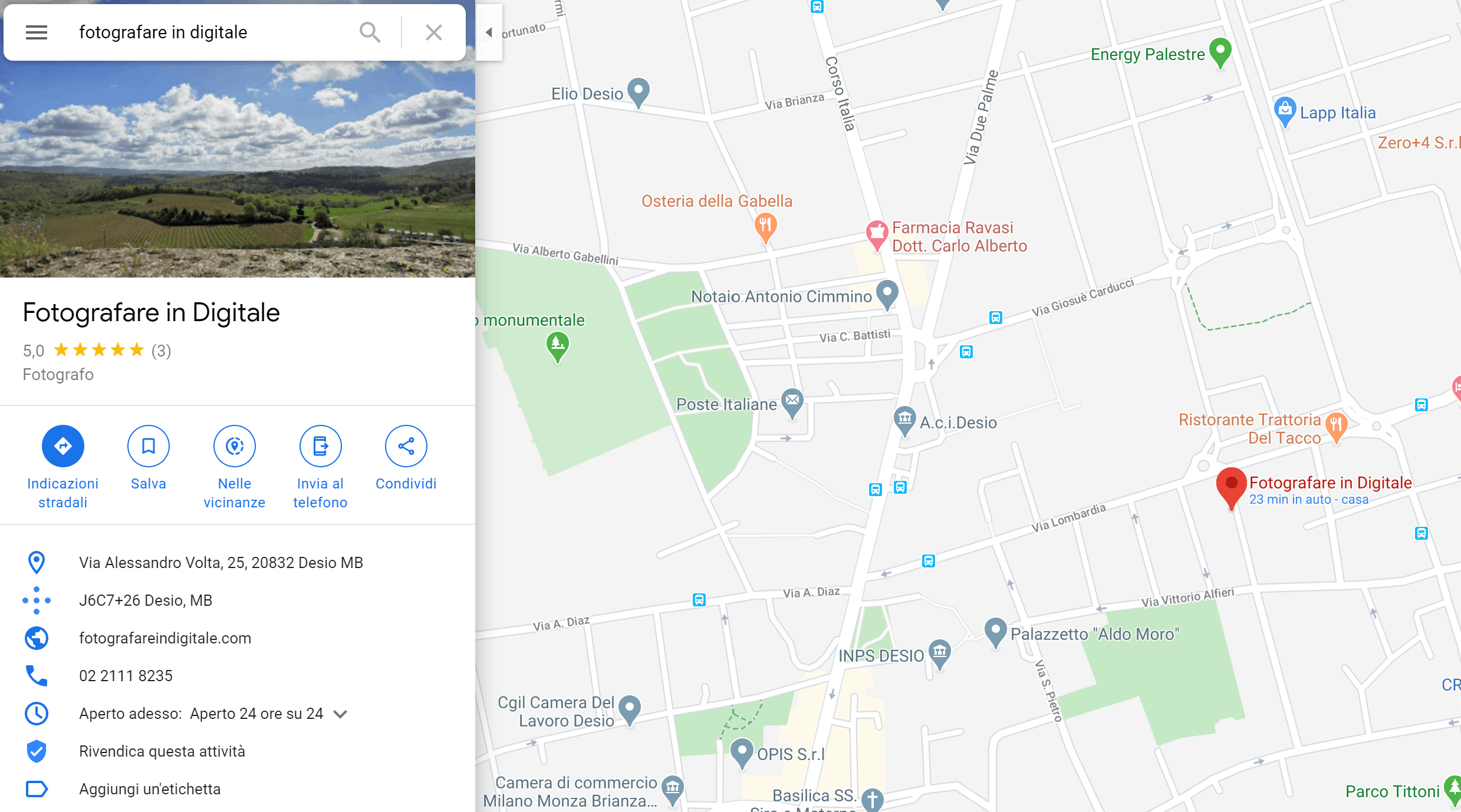Click phone number 02 2111 8235
1461x812 pixels.
click(x=126, y=676)
